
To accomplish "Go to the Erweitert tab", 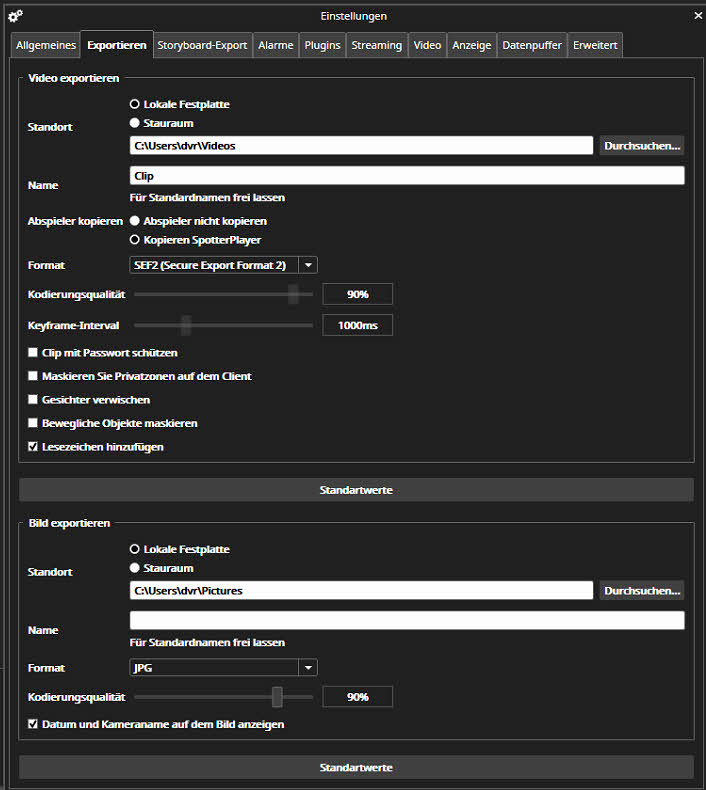I will (596, 45).
